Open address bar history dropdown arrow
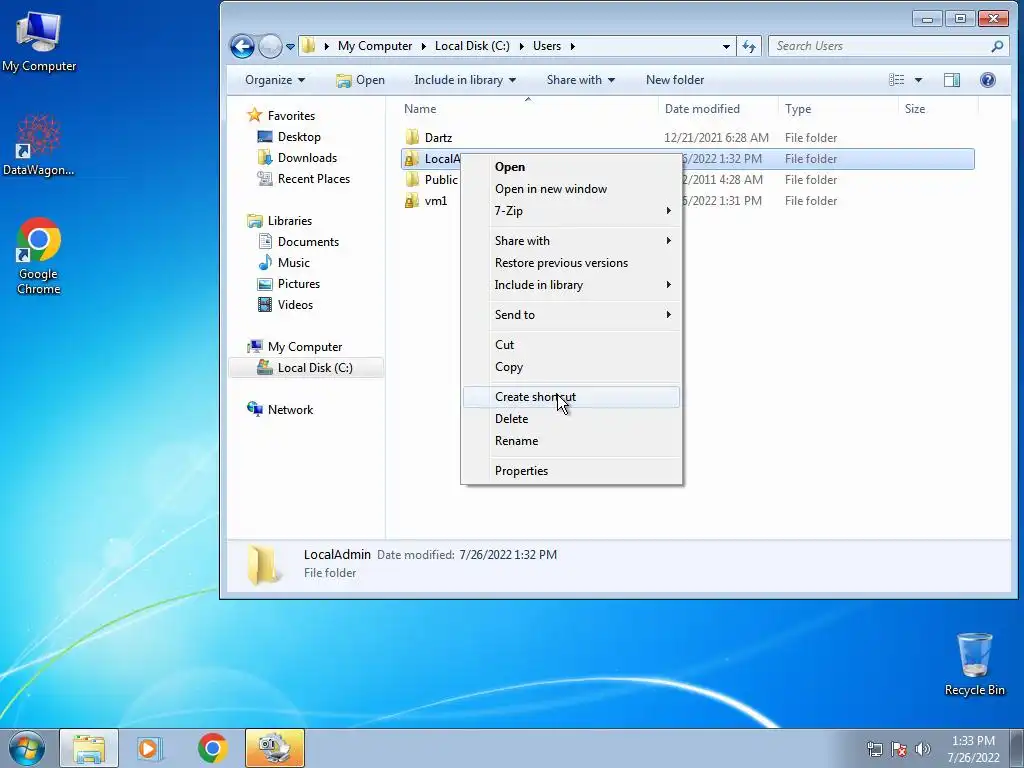This screenshot has height=768, width=1024. (726, 46)
